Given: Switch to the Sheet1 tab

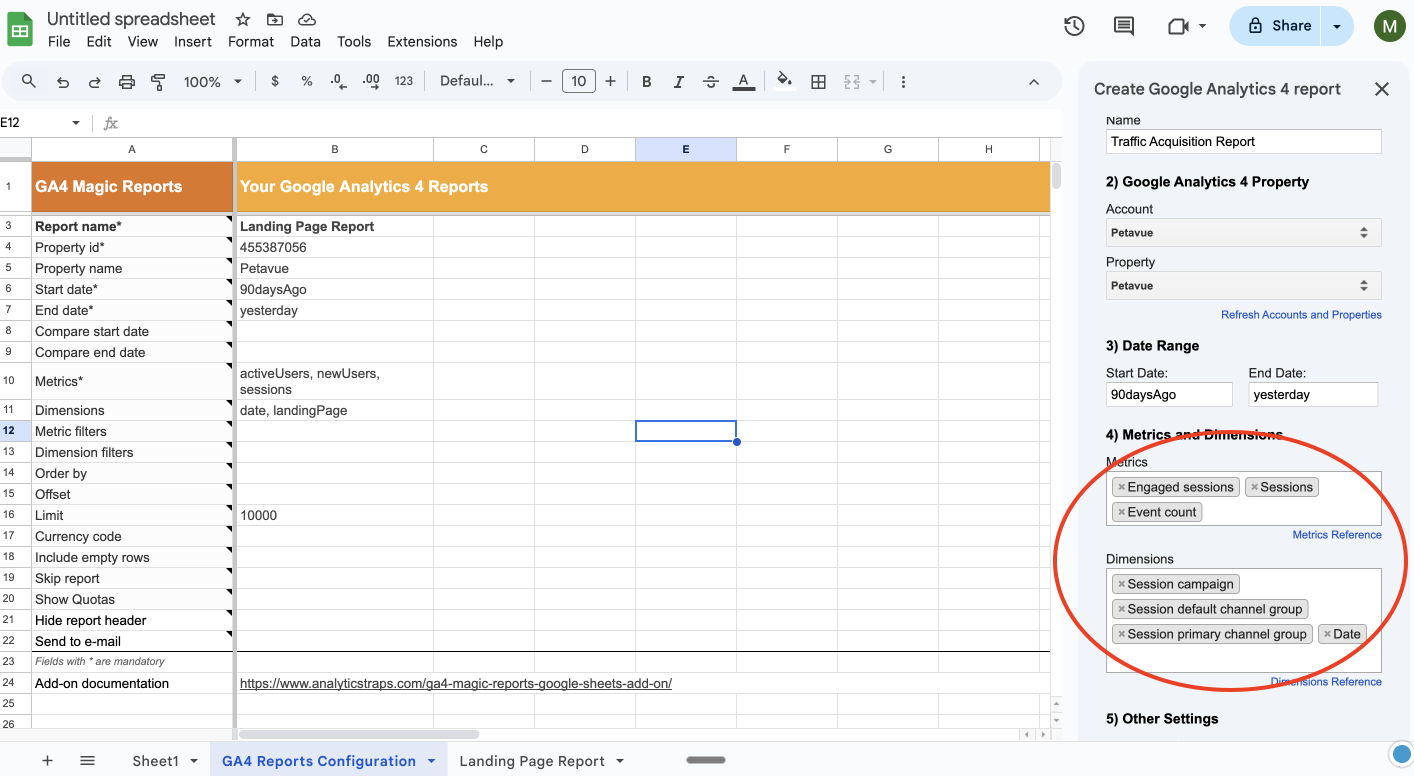Looking at the screenshot, I should click(x=155, y=761).
